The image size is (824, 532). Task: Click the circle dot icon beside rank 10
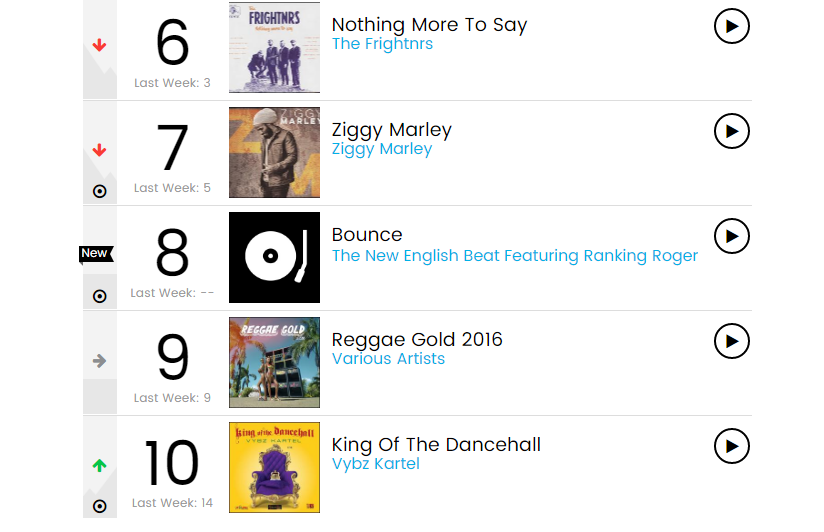click(x=99, y=506)
